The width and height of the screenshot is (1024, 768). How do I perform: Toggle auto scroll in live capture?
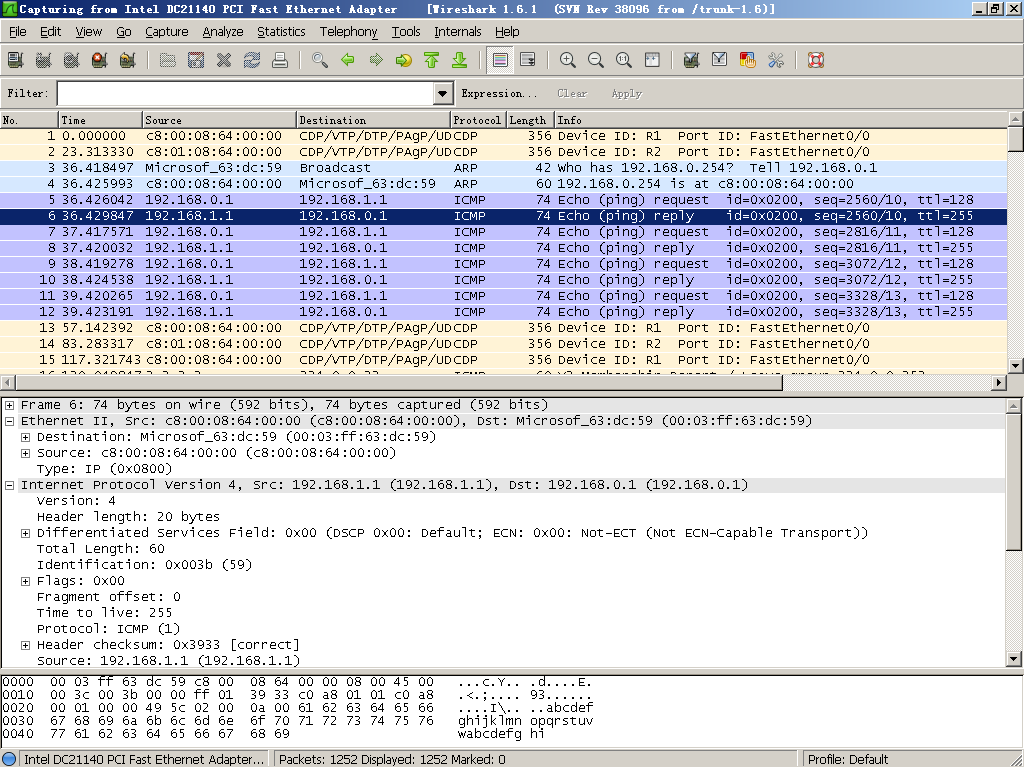[528, 60]
